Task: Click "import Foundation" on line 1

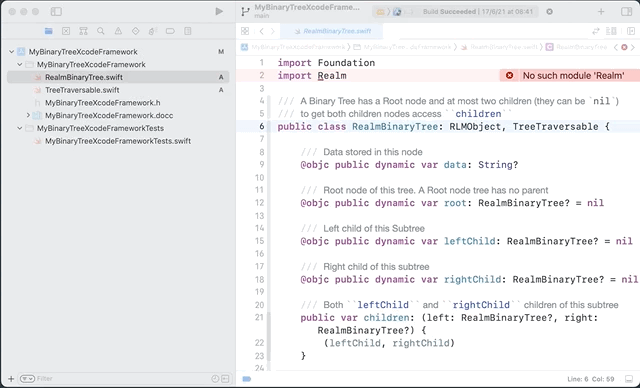Action: [326, 63]
